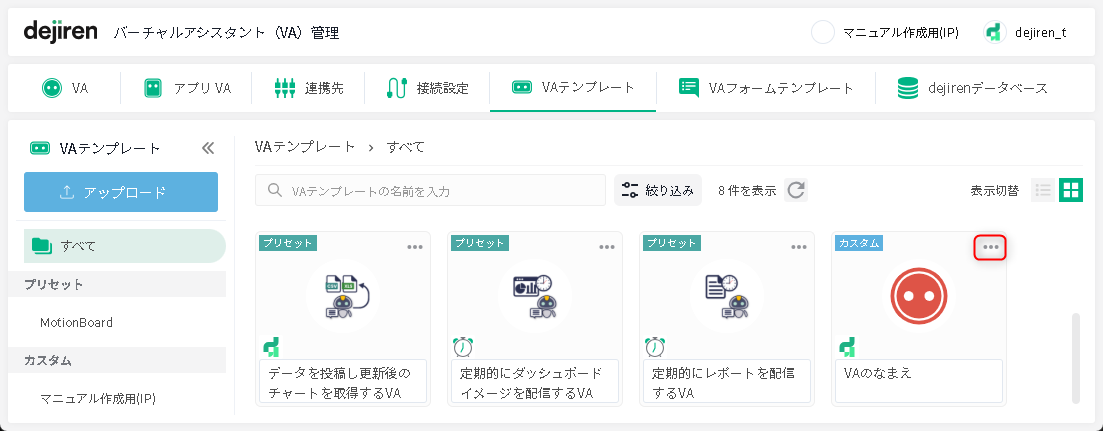Open the dejirenデータベース tab
This screenshot has width=1103, height=431.
pyautogui.click(x=972, y=88)
